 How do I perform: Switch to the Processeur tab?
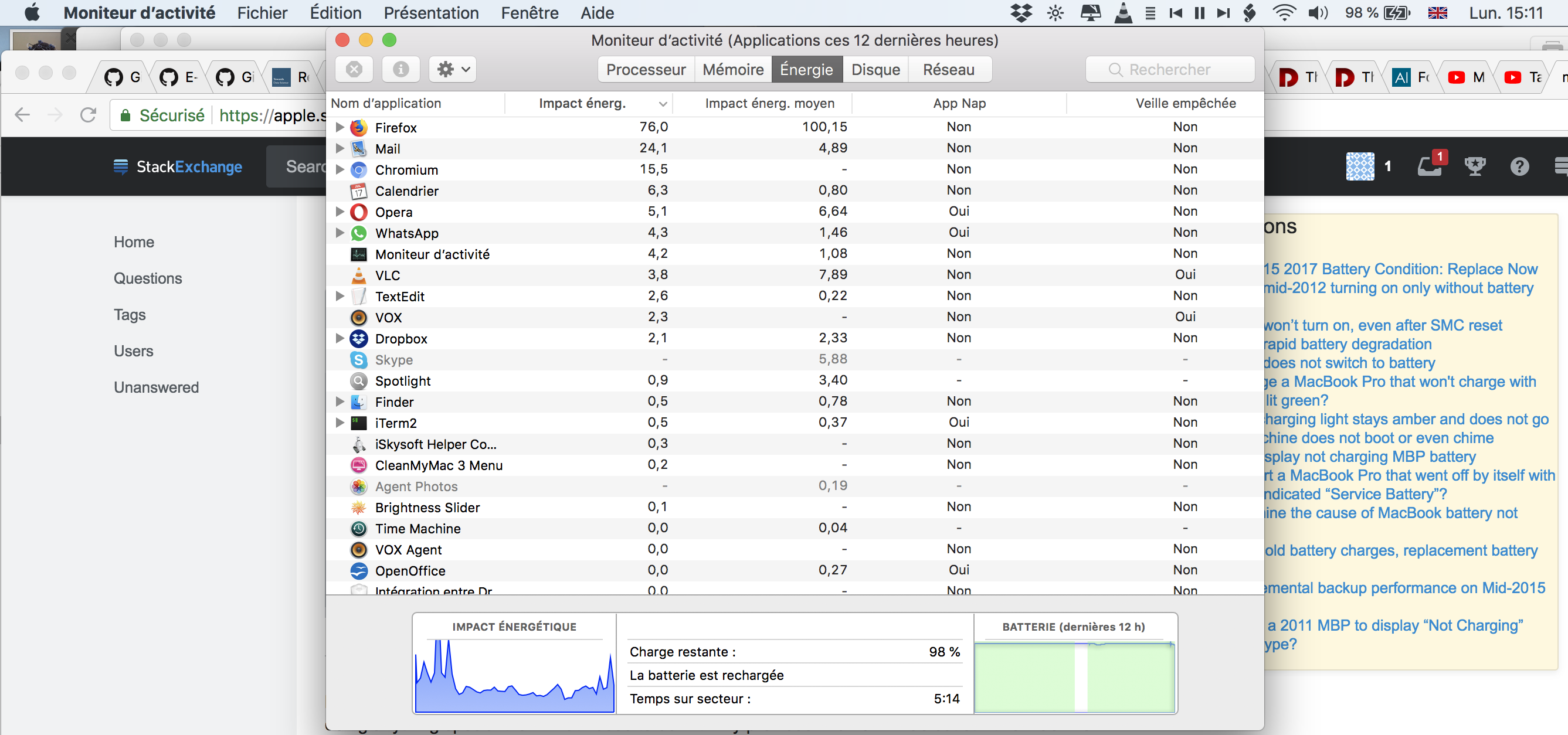pyautogui.click(x=646, y=69)
